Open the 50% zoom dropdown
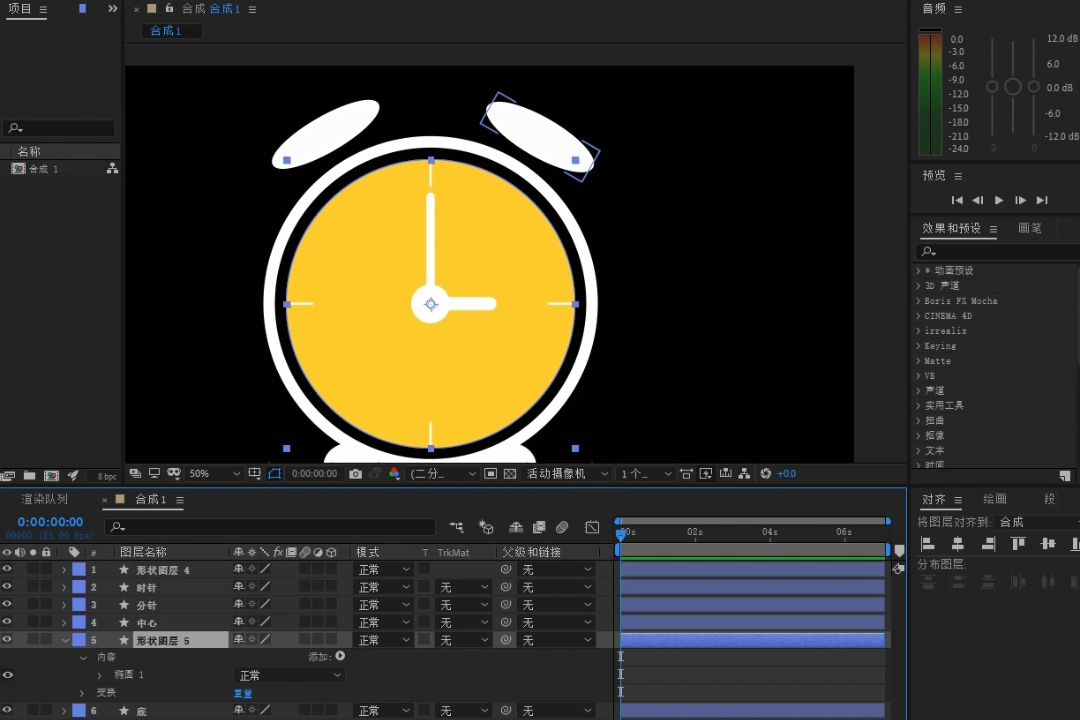Image resolution: width=1080 pixels, height=720 pixels. point(214,473)
